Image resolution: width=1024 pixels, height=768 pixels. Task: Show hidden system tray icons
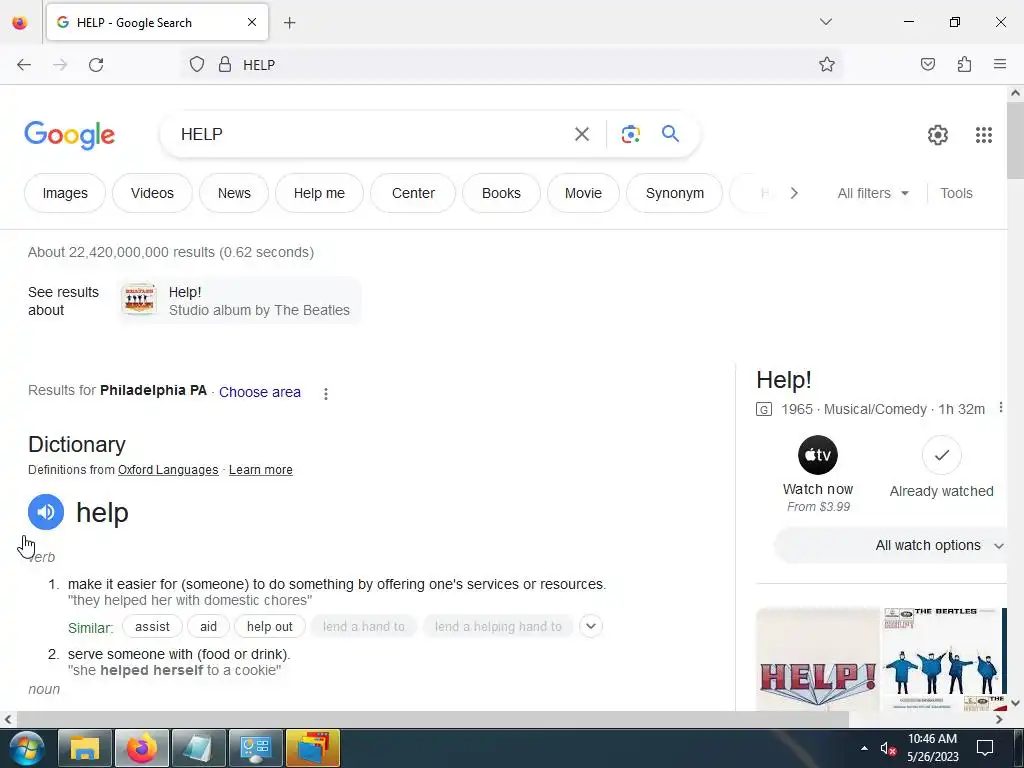click(x=864, y=748)
